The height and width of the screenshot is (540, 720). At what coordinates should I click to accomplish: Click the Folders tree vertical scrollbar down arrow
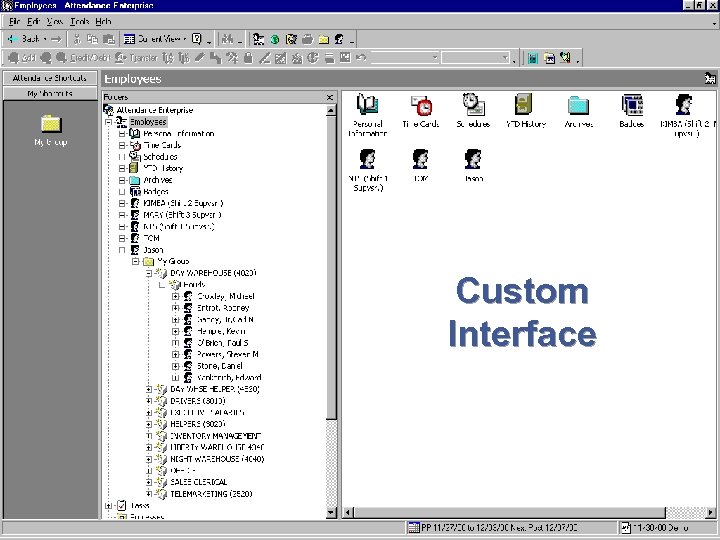[331, 513]
